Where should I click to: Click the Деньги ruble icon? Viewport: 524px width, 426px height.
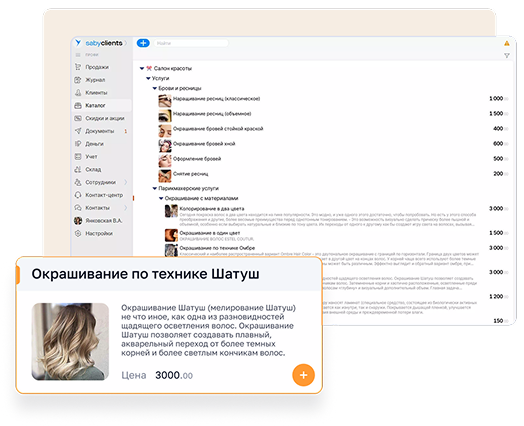[78, 144]
